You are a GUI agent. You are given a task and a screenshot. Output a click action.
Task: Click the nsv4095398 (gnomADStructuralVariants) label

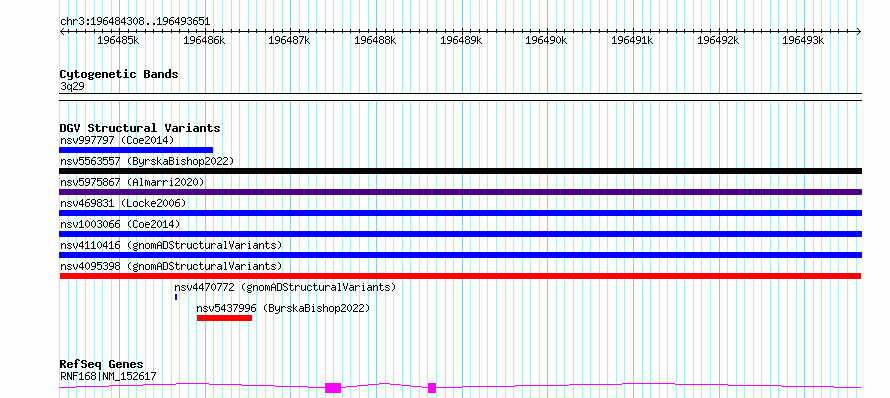(x=171, y=266)
